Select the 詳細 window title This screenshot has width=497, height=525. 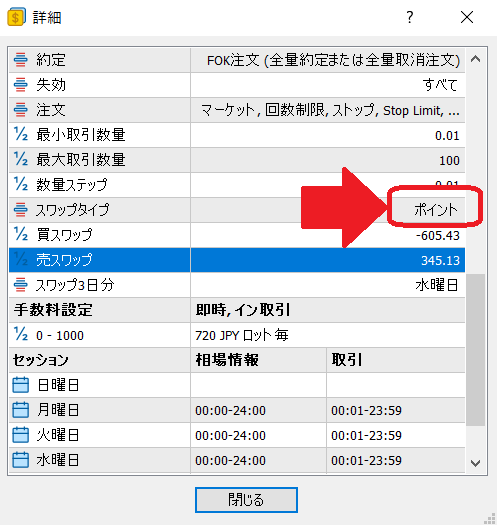pos(47,17)
